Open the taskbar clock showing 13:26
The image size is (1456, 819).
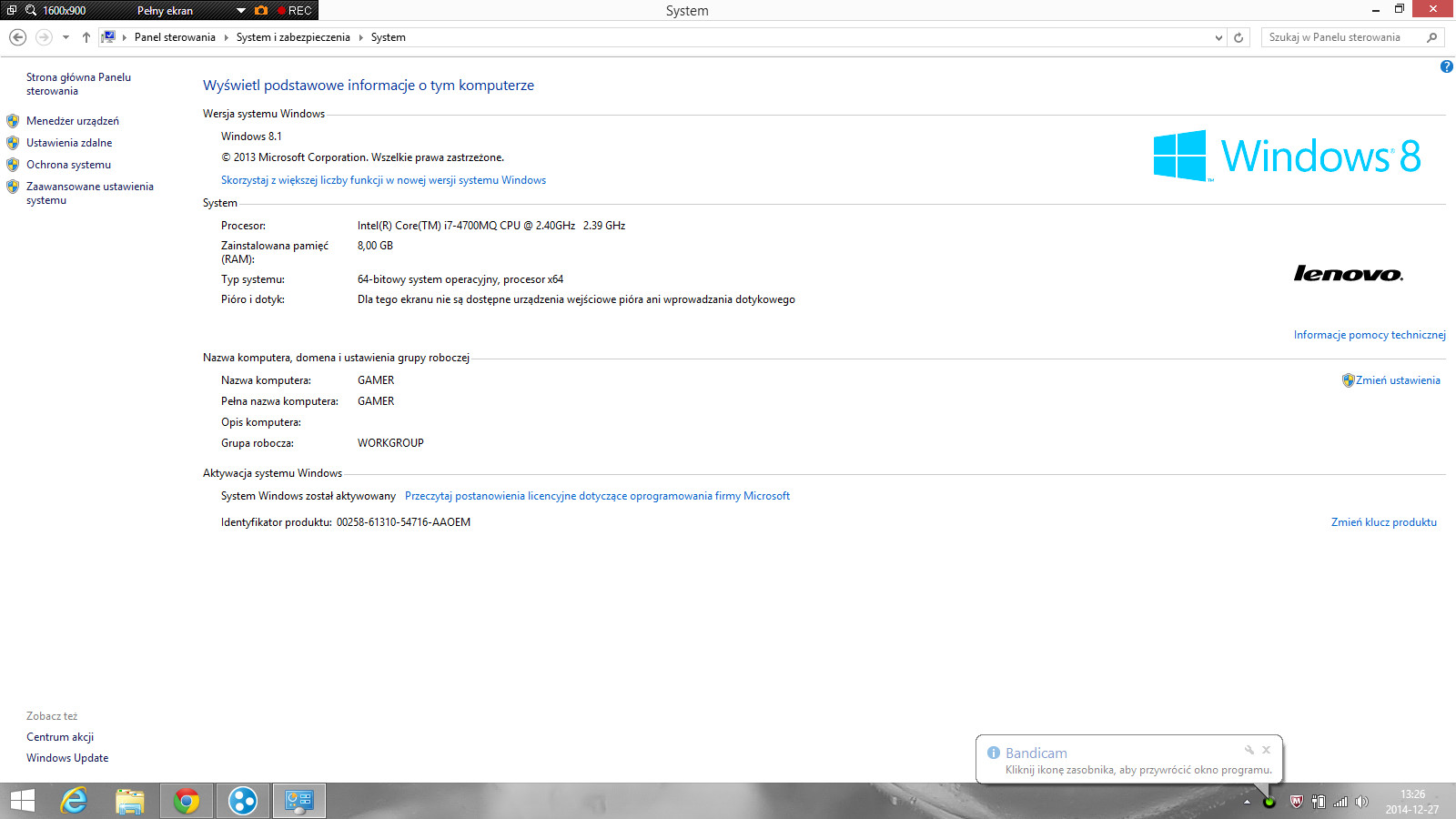click(x=1412, y=802)
